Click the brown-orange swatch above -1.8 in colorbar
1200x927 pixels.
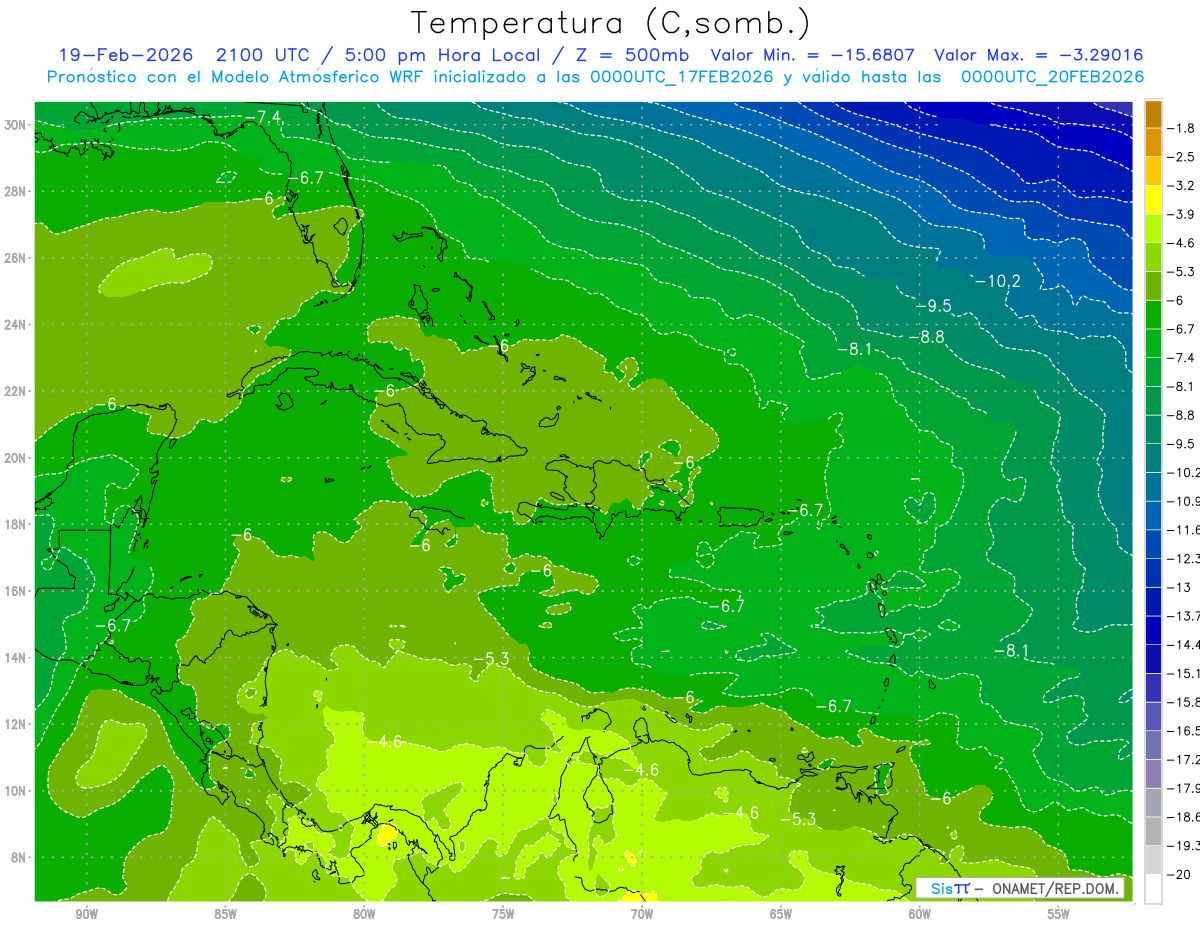point(1153,114)
